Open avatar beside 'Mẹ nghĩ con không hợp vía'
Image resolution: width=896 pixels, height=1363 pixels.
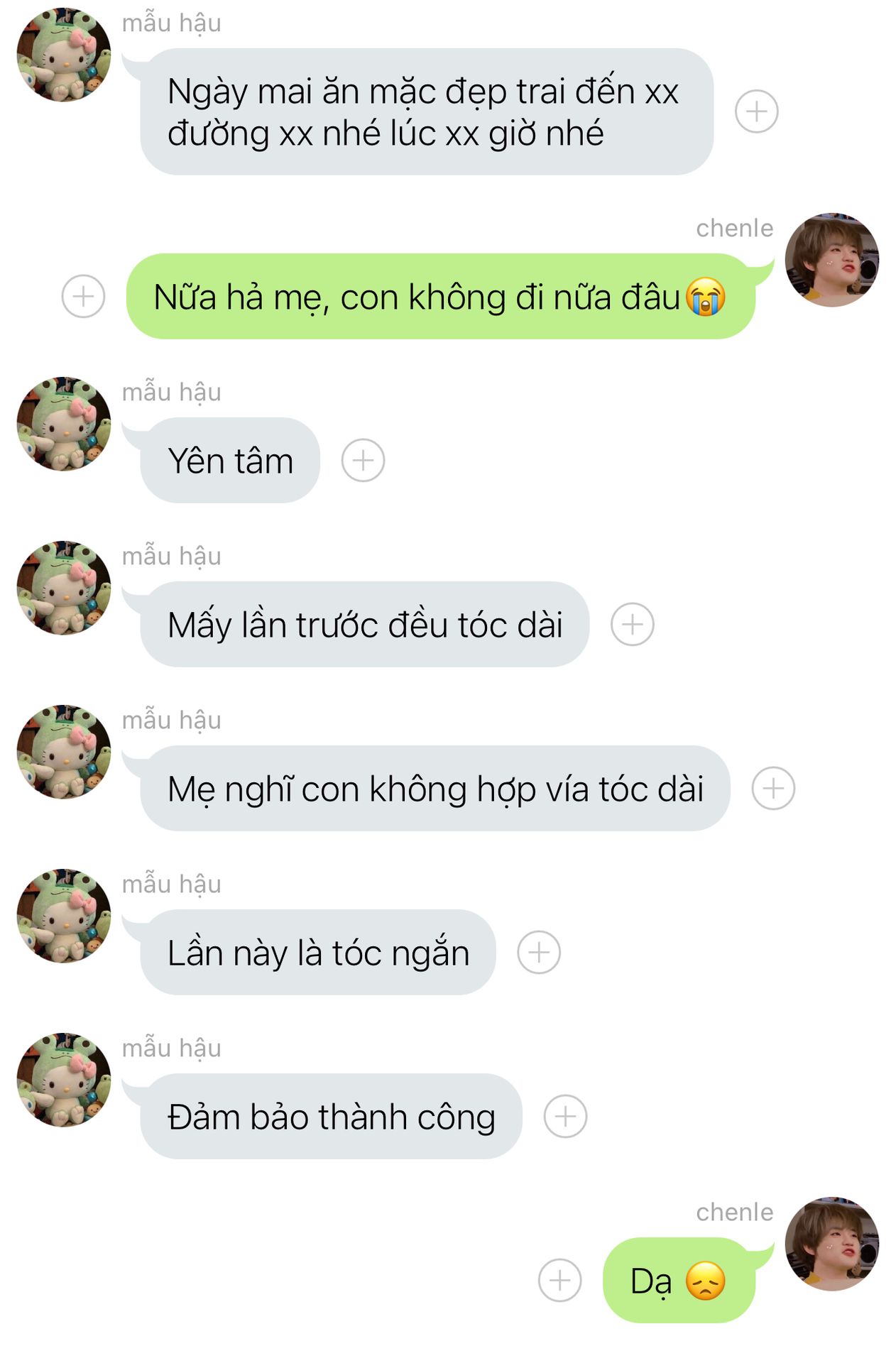64,752
